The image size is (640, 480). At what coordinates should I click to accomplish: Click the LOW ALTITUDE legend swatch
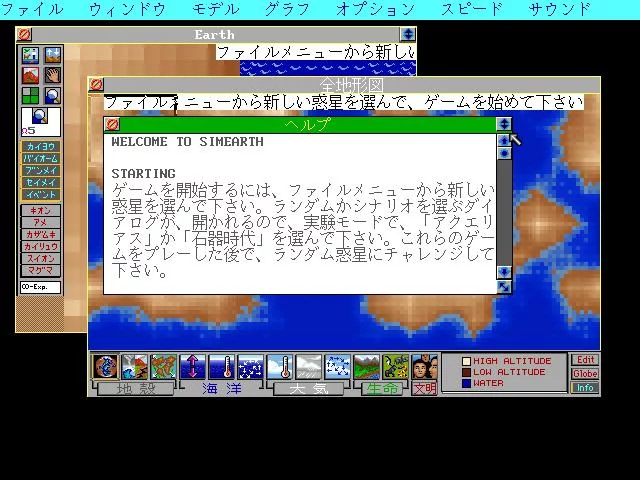pyautogui.click(x=467, y=372)
